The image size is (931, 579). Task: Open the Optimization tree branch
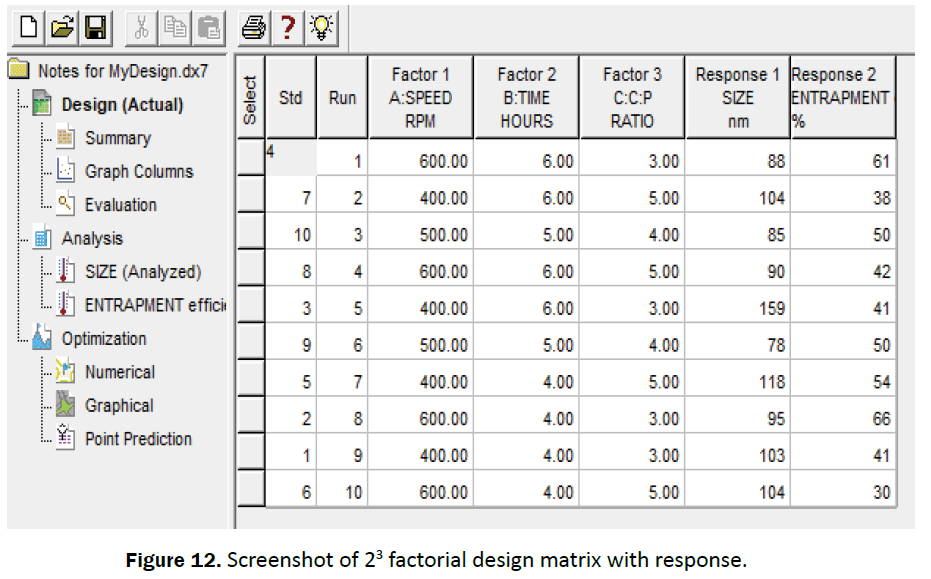pyautogui.click(x=104, y=339)
